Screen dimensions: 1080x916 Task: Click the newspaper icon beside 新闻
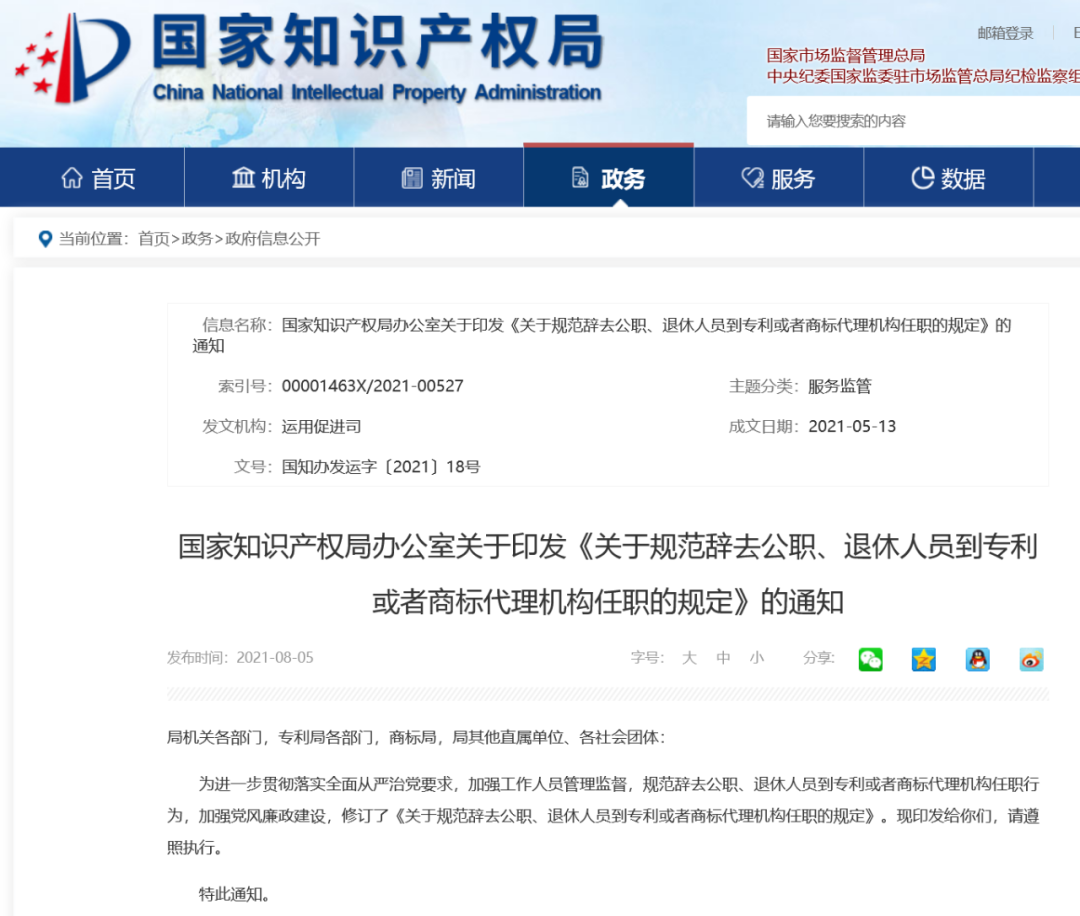tap(412, 178)
